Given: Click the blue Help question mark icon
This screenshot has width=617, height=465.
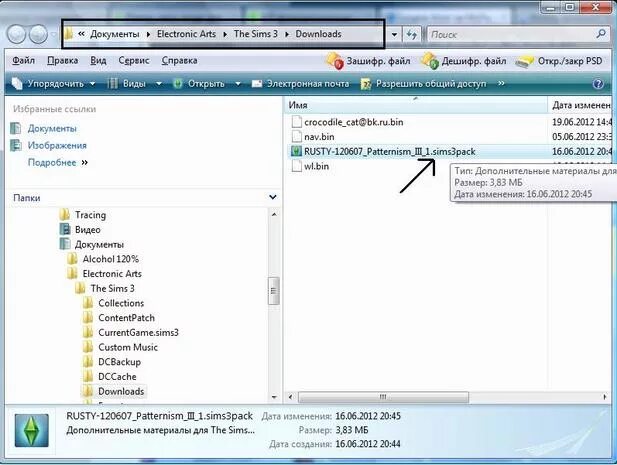Looking at the screenshot, I should (598, 84).
